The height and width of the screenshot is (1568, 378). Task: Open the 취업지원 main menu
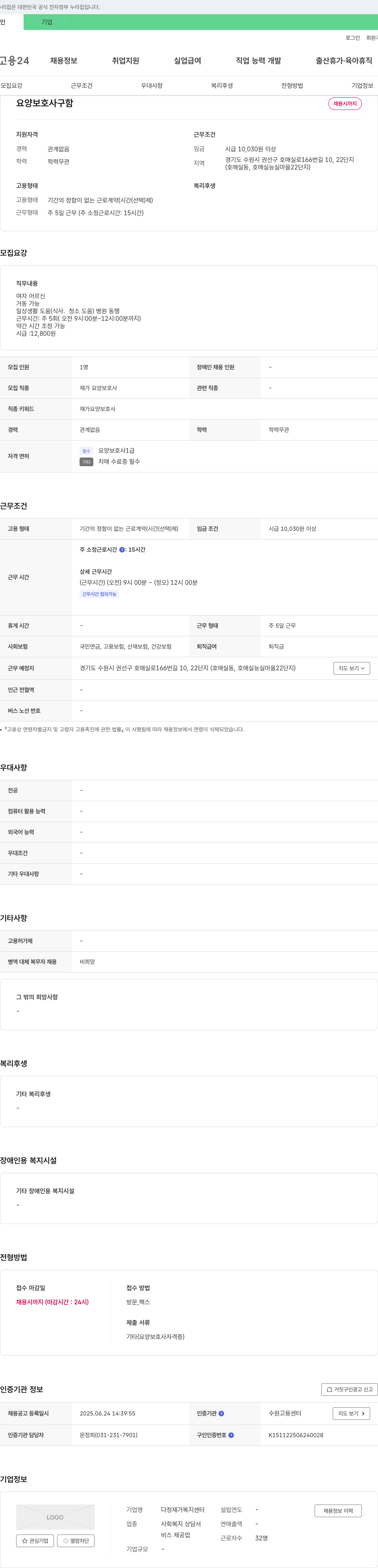[125, 60]
